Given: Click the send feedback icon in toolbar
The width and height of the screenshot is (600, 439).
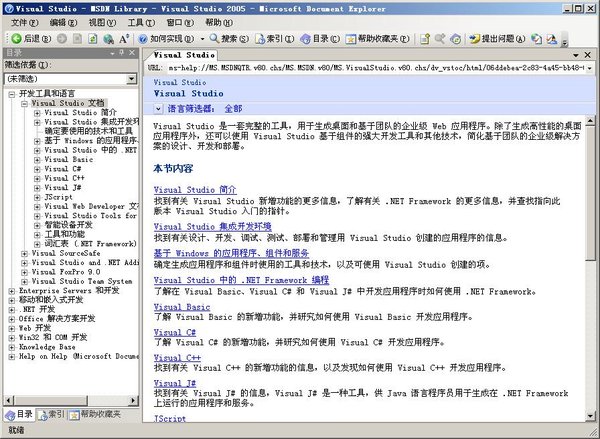Looking at the screenshot, I should [x=552, y=38].
